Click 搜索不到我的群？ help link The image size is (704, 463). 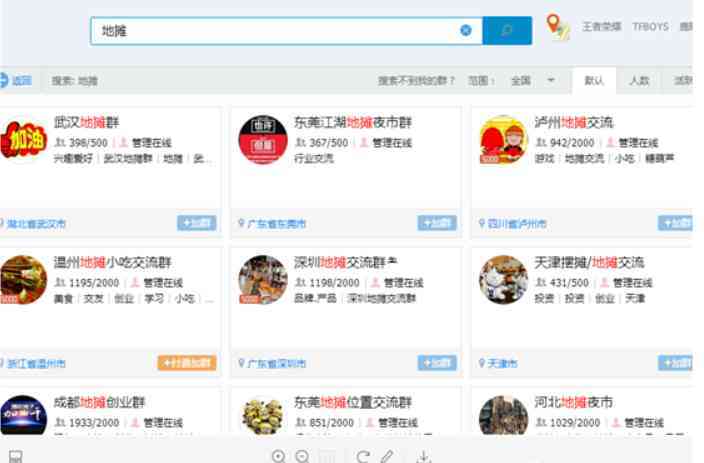coord(416,80)
